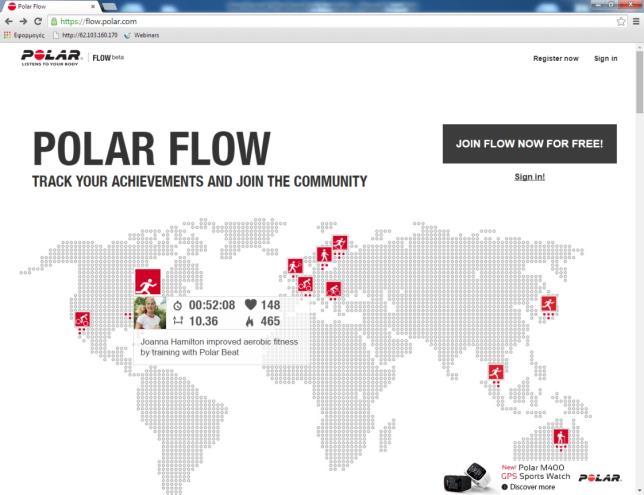Go back using the browser back arrow
Image resolution: width=644 pixels, height=495 pixels.
(8, 21)
